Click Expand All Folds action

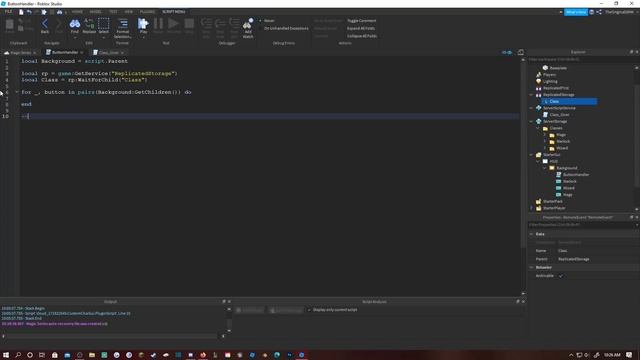tap(361, 29)
